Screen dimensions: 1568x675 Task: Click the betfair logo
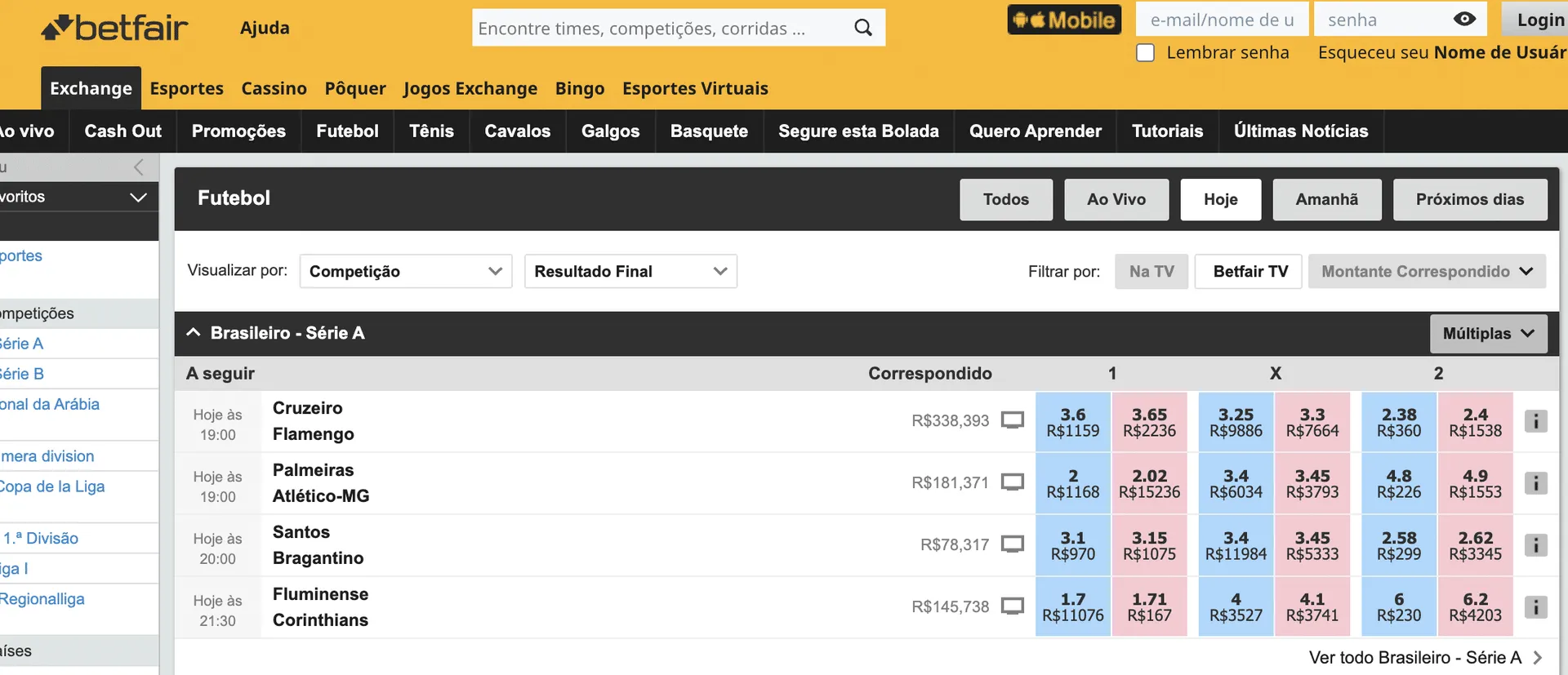click(x=114, y=28)
